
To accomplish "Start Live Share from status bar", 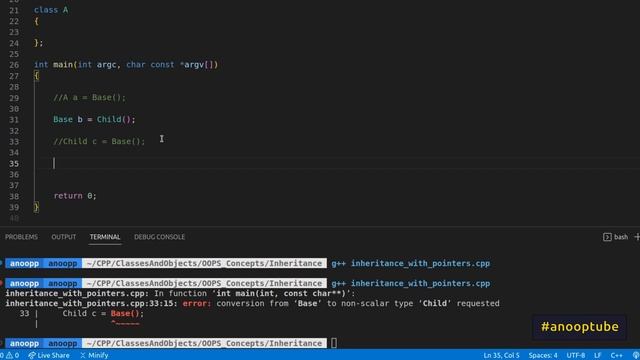I will (x=49, y=355).
